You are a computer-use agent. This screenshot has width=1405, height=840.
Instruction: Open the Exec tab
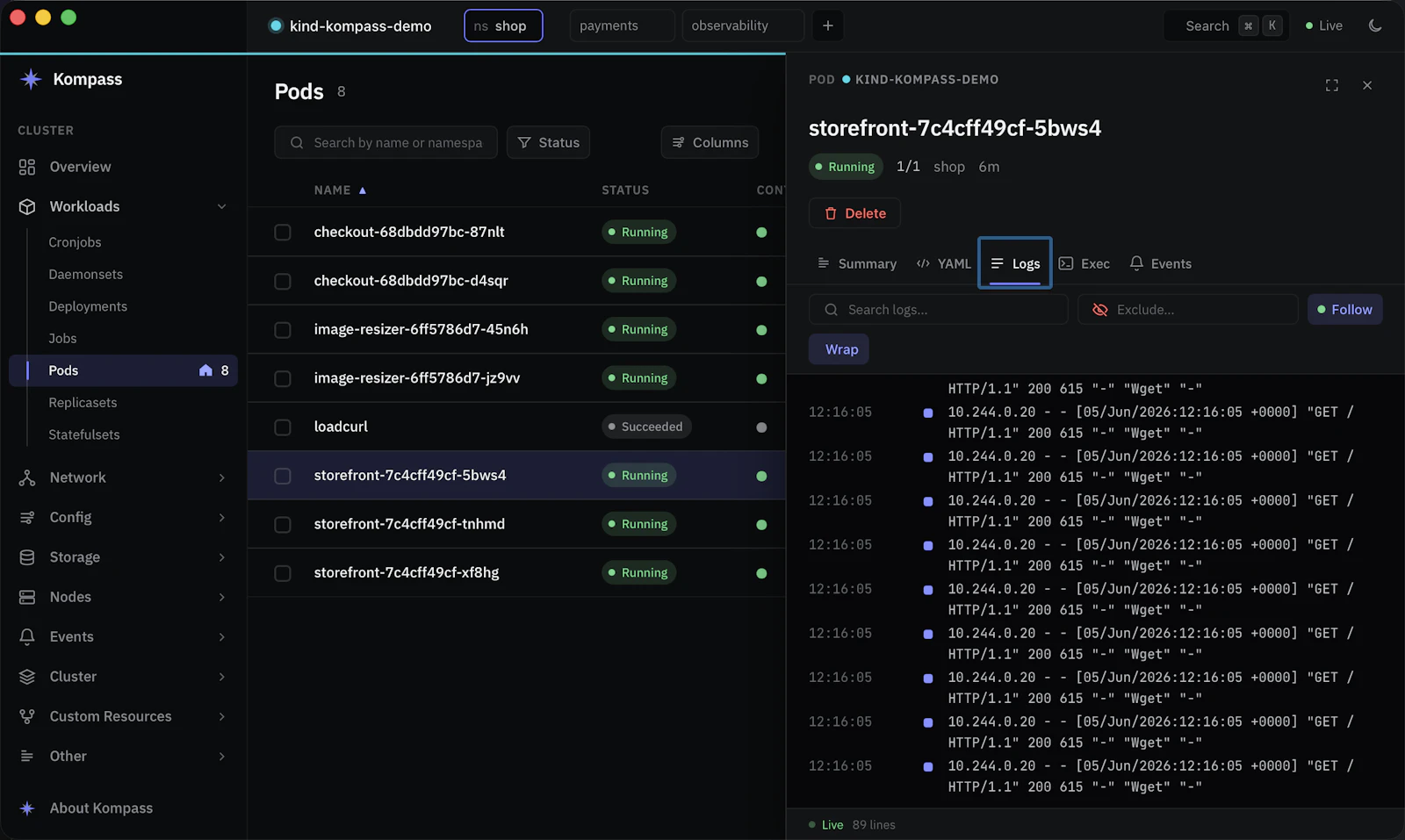pyautogui.click(x=1084, y=263)
